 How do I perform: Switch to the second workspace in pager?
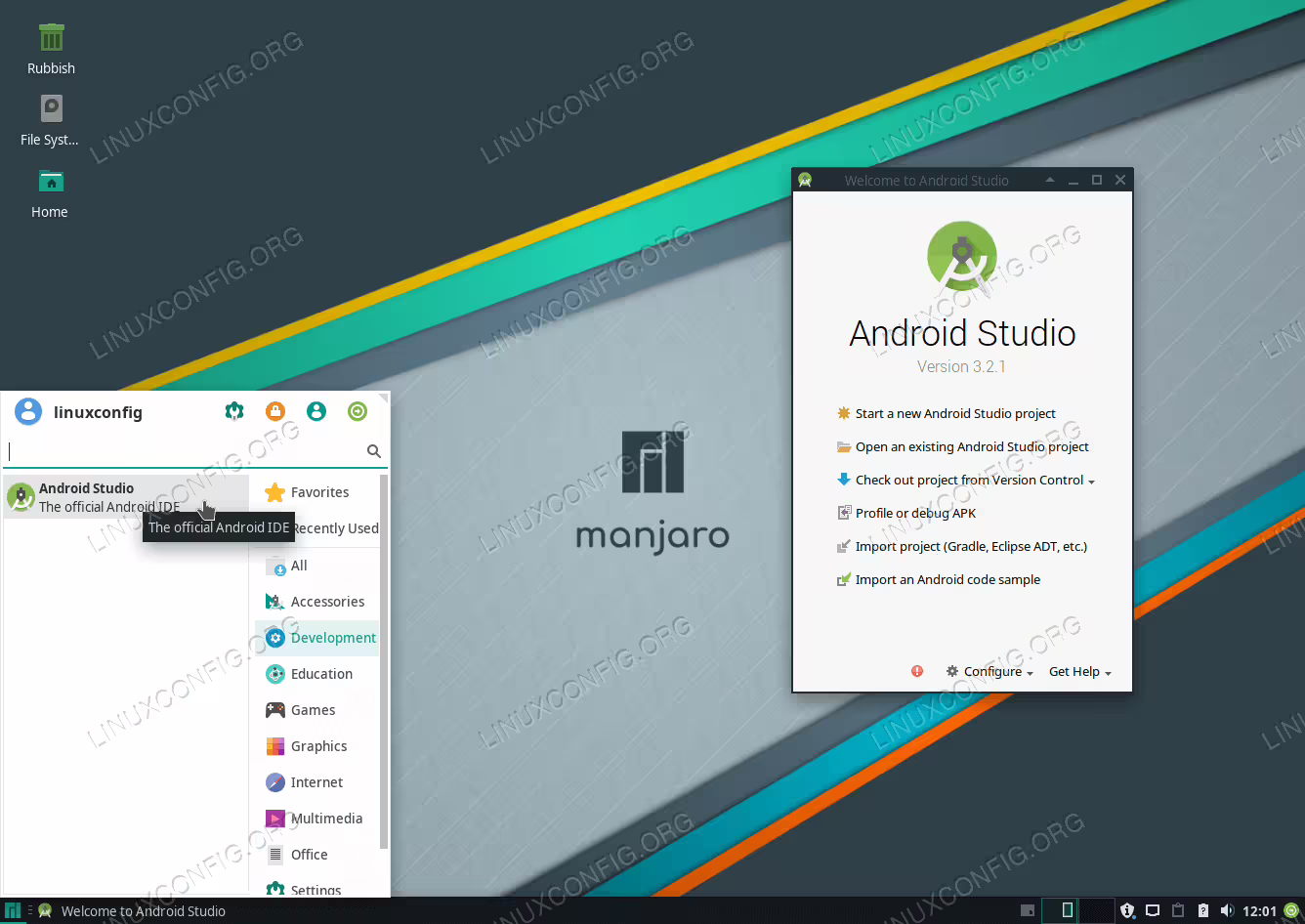(1096, 910)
